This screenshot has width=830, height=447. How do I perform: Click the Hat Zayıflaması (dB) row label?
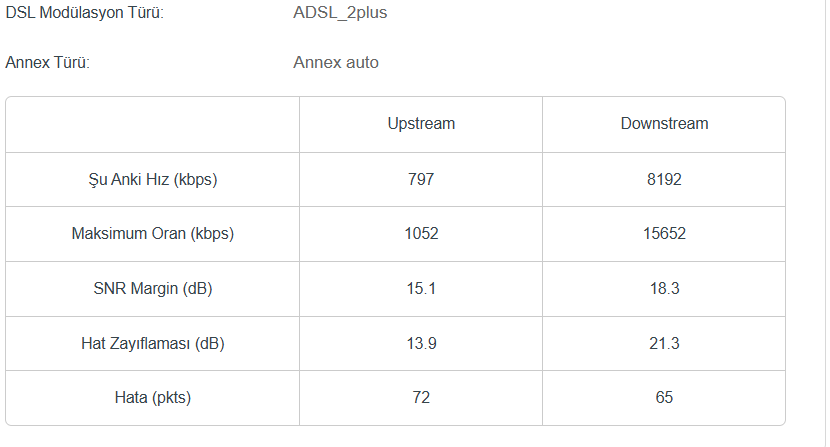[x=152, y=343]
